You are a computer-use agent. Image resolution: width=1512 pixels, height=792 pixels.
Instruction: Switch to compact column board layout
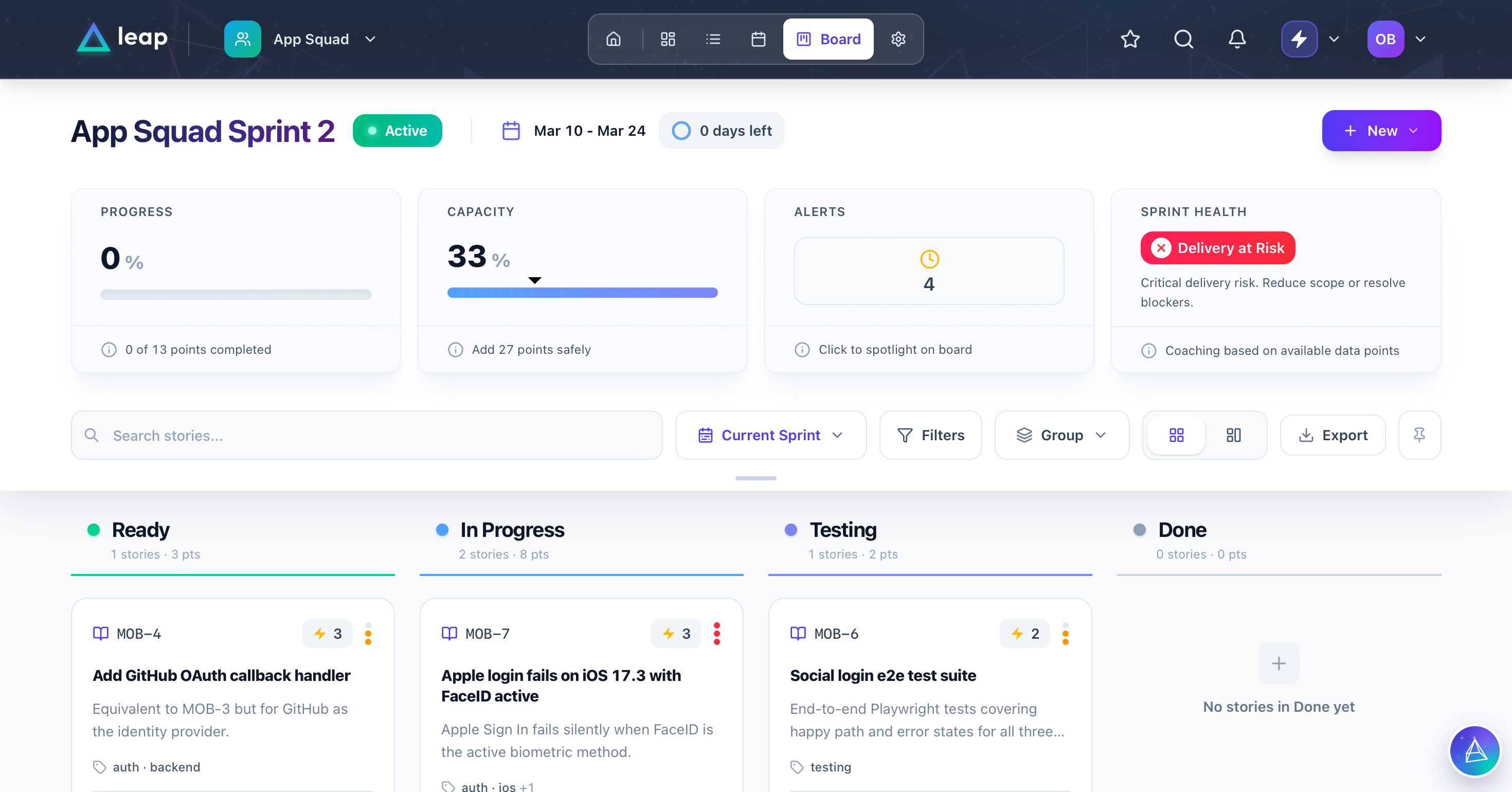pyautogui.click(x=1233, y=435)
